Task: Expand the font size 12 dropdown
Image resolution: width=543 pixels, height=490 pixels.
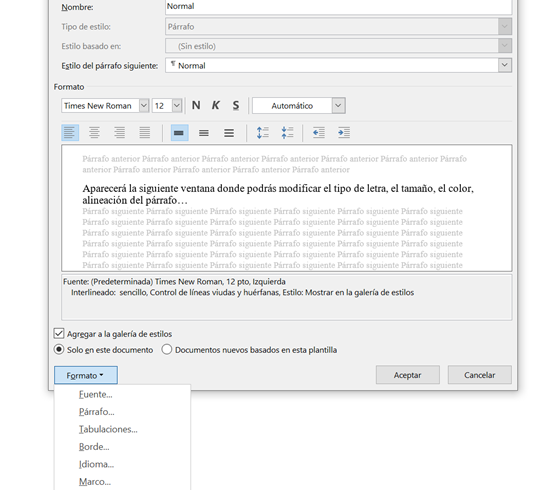Action: pos(177,105)
